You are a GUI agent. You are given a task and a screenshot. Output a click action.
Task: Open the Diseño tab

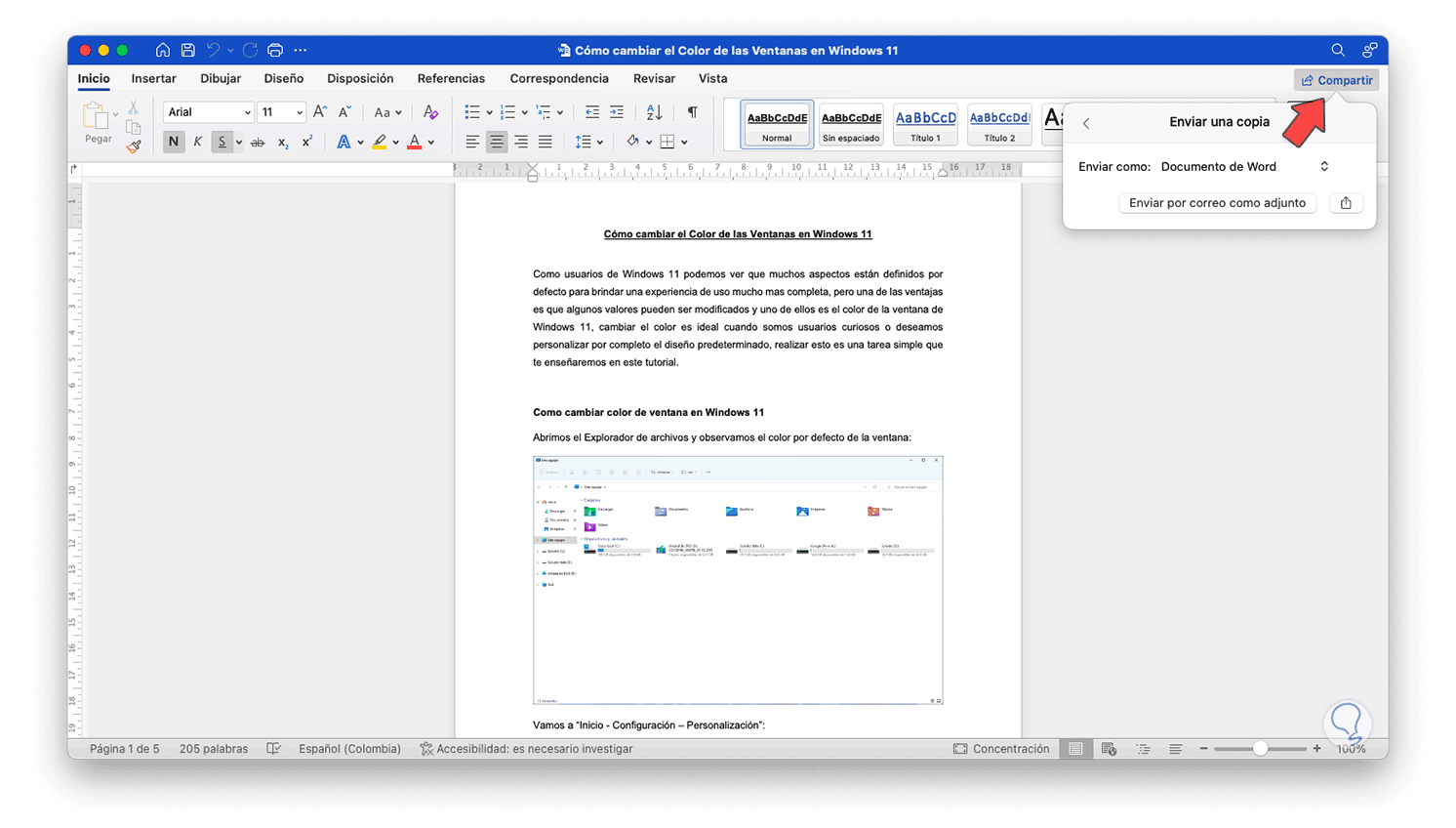point(284,79)
